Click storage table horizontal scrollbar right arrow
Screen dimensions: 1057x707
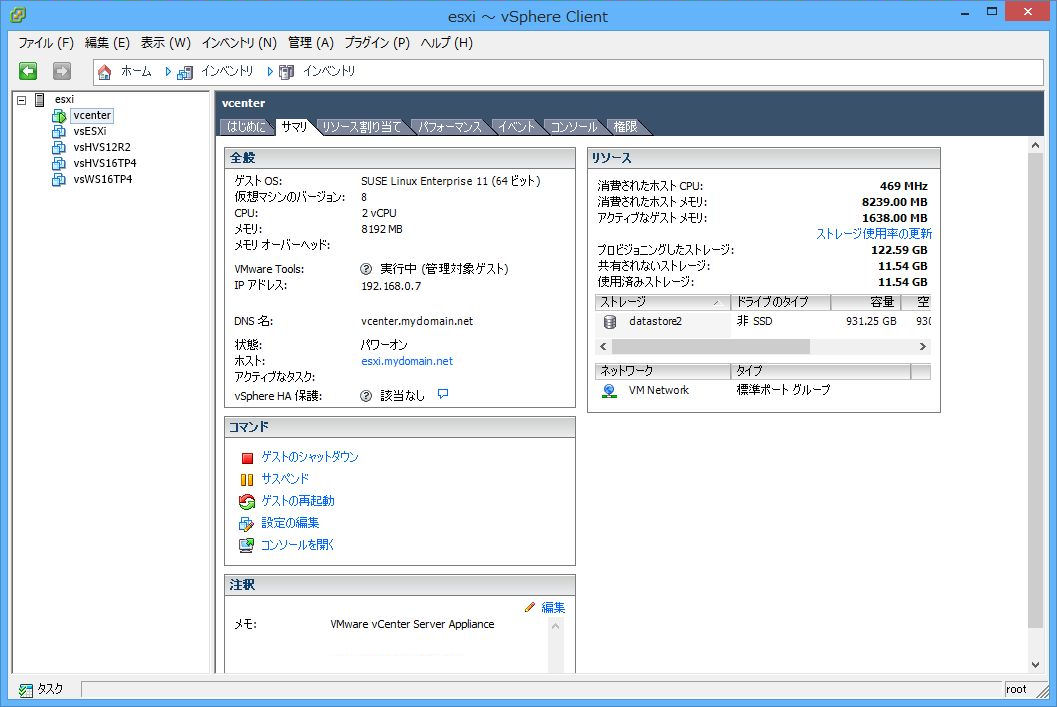pyautogui.click(x=923, y=347)
